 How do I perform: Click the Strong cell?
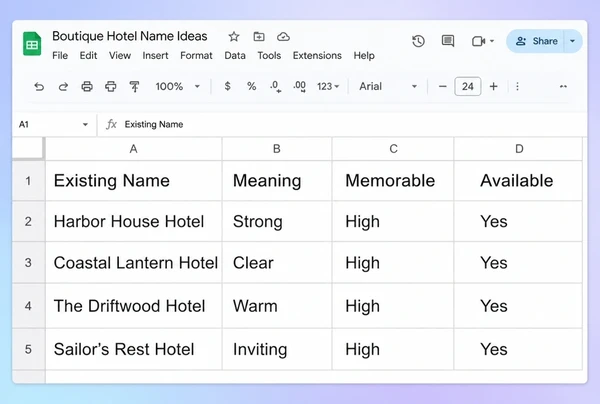[277, 222]
